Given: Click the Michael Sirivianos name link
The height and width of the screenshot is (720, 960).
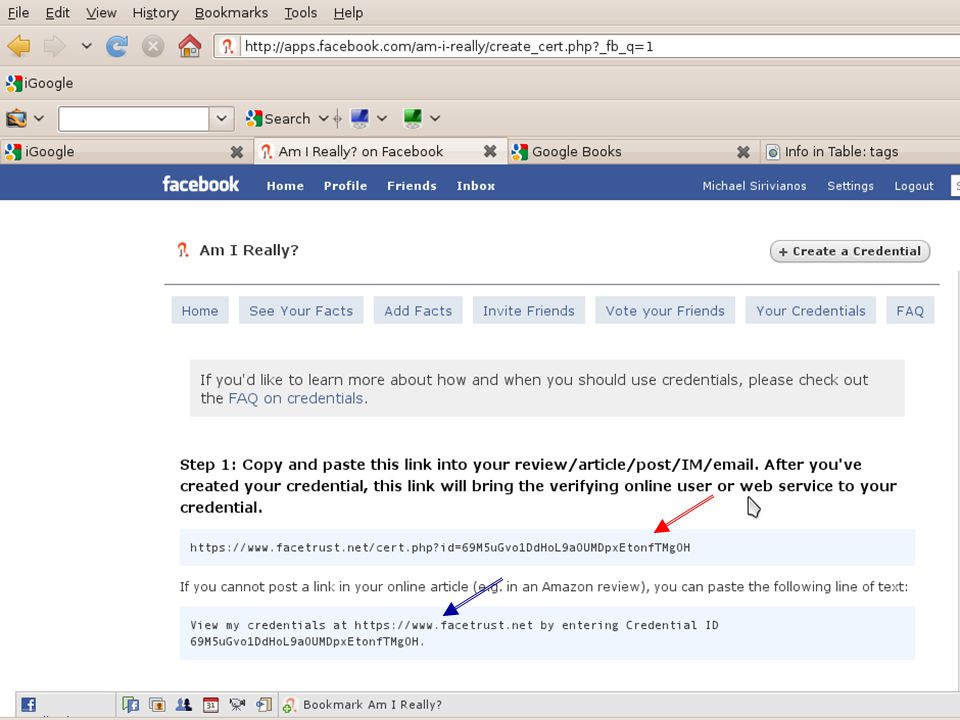Looking at the screenshot, I should click(754, 186).
